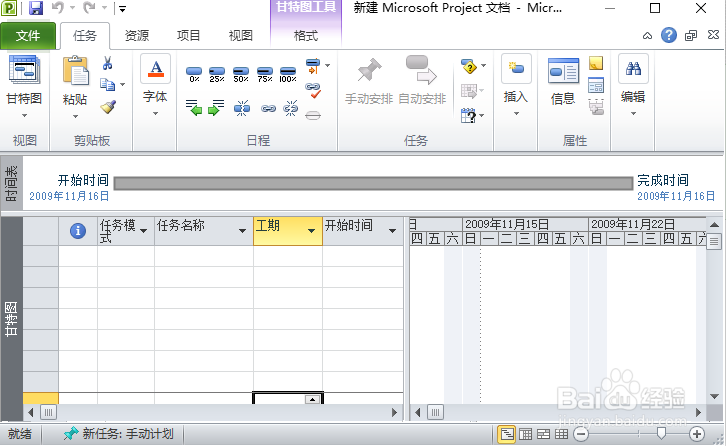Click the Save icon in quick access toolbar

click(36, 7)
